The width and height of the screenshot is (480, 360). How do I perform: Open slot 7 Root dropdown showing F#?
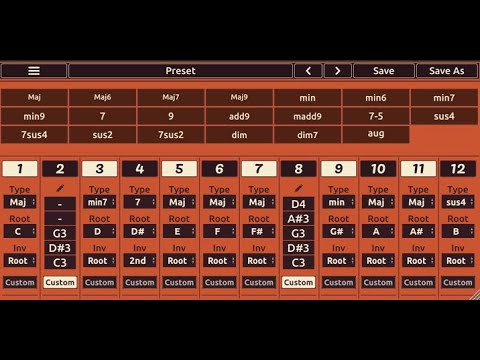click(259, 231)
